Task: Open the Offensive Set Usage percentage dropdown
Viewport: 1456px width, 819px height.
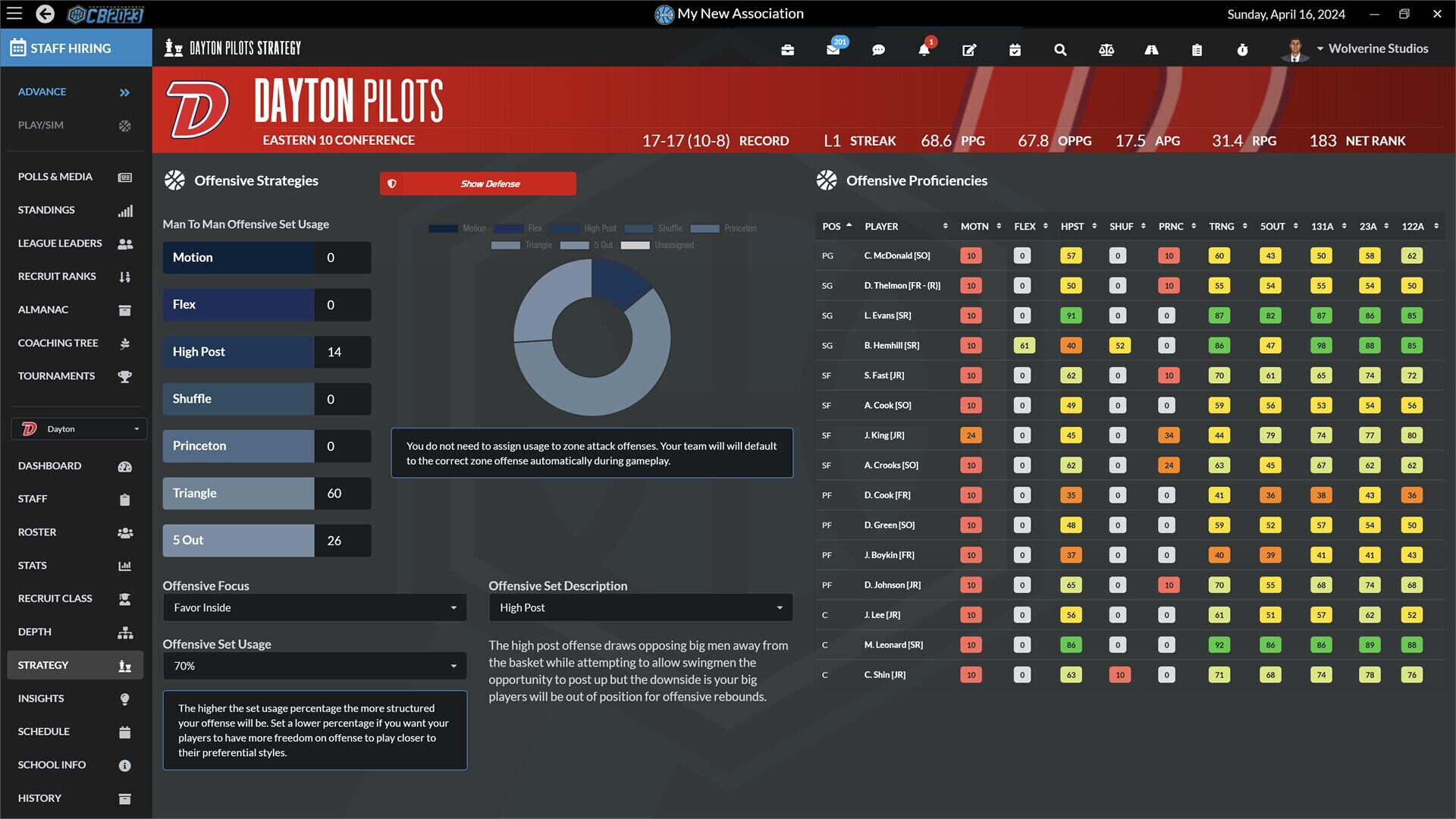Action: click(314, 665)
